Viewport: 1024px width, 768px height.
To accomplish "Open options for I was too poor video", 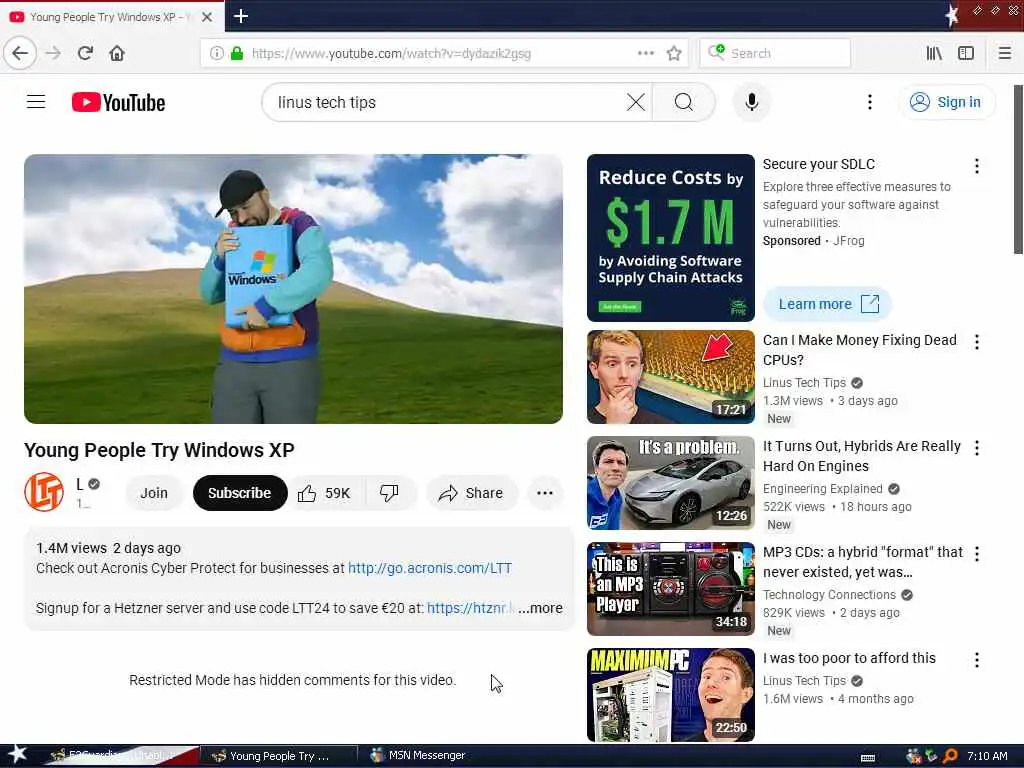I will [x=976, y=660].
